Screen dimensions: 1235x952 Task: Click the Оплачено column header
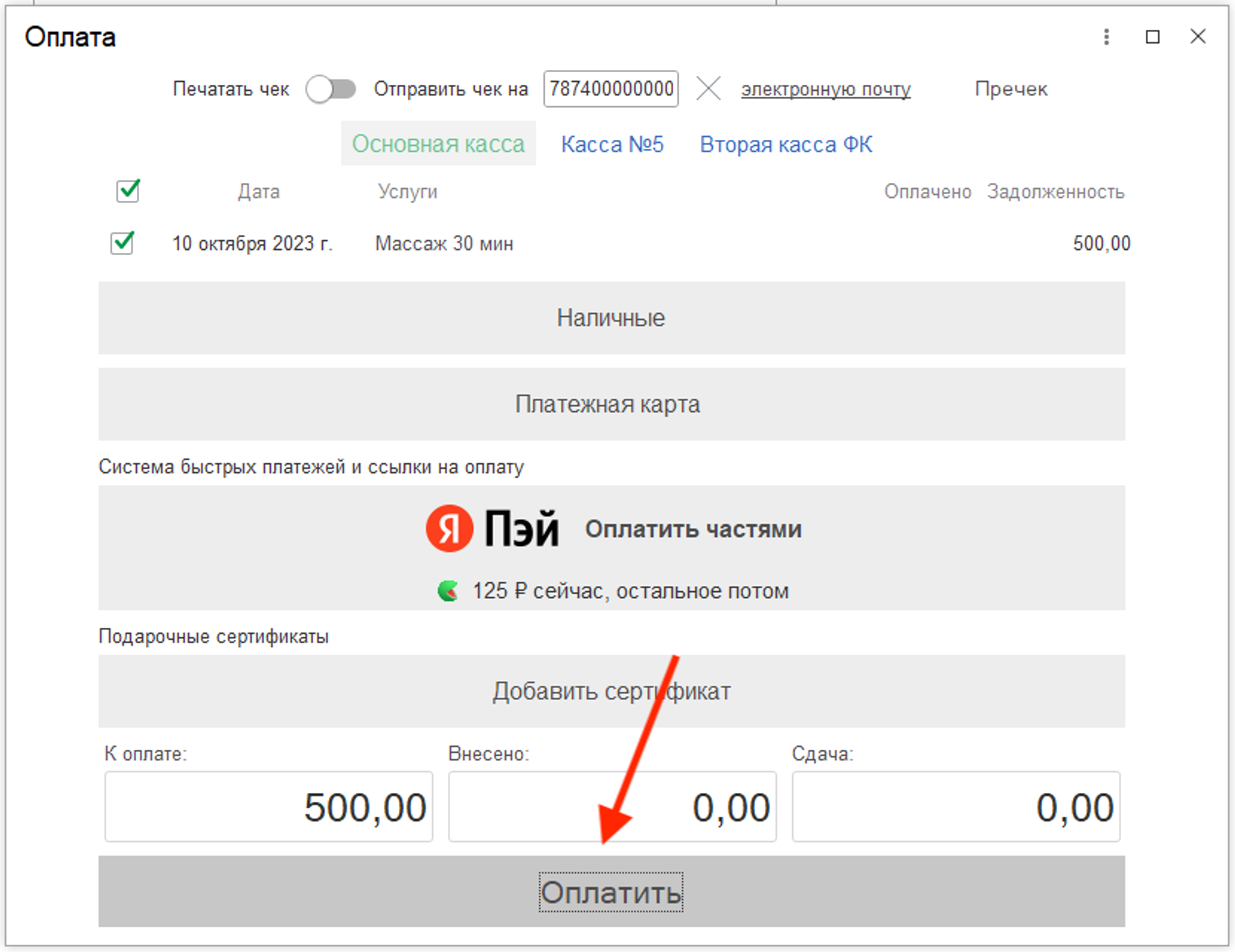[928, 192]
